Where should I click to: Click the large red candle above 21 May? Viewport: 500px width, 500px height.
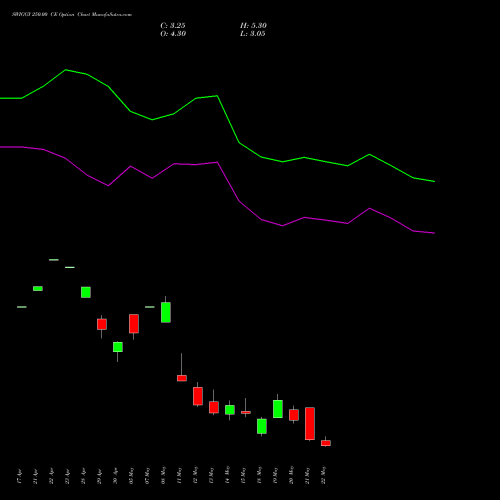[310, 424]
